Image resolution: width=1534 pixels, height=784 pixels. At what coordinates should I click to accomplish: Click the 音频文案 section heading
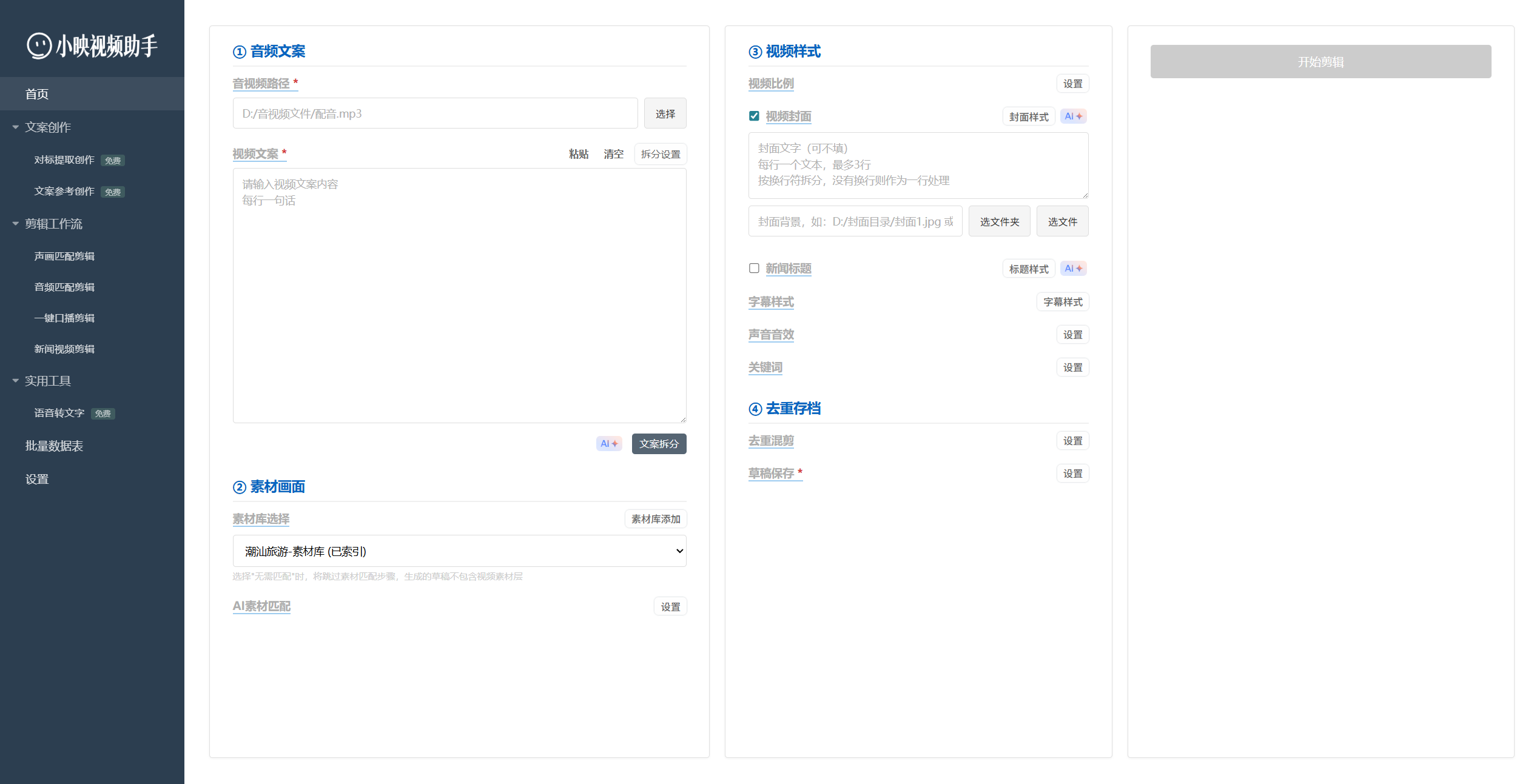269,52
